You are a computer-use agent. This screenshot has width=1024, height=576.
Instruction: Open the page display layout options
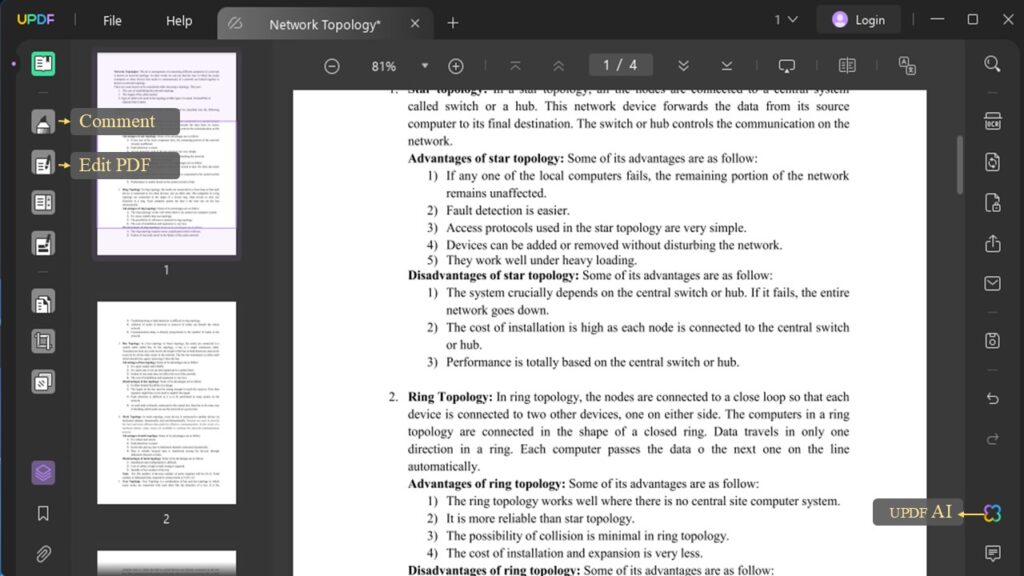pos(847,66)
